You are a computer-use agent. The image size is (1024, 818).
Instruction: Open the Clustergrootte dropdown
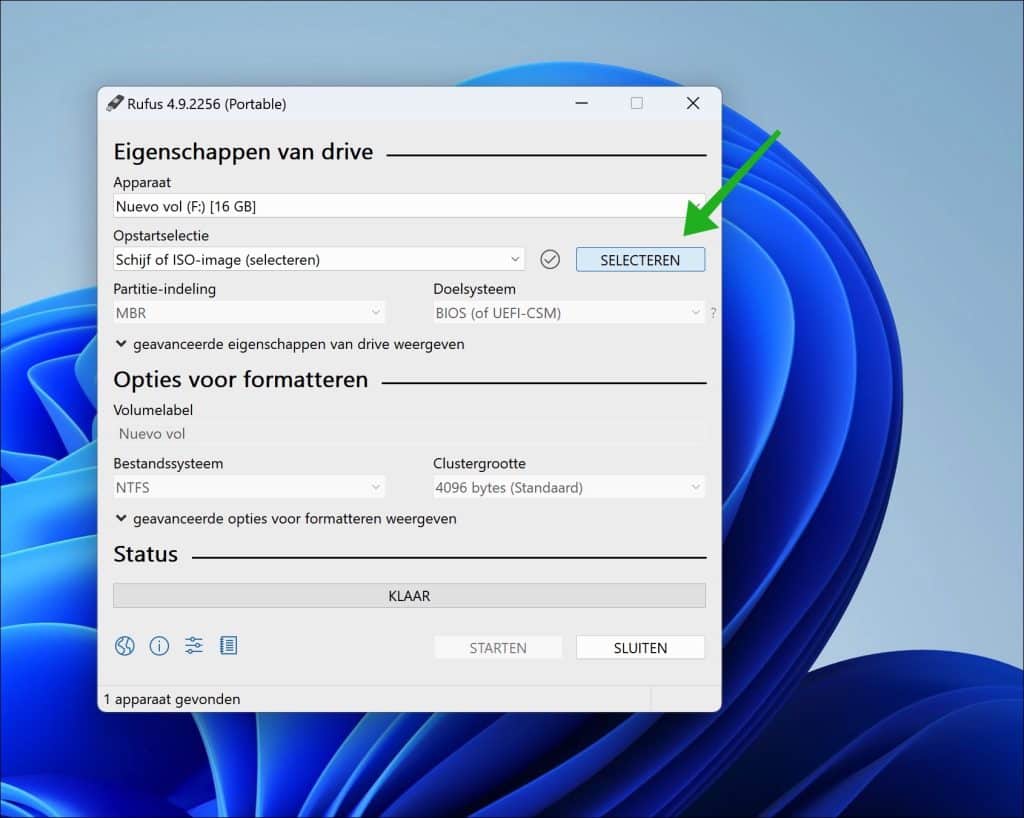pyautogui.click(x=569, y=488)
